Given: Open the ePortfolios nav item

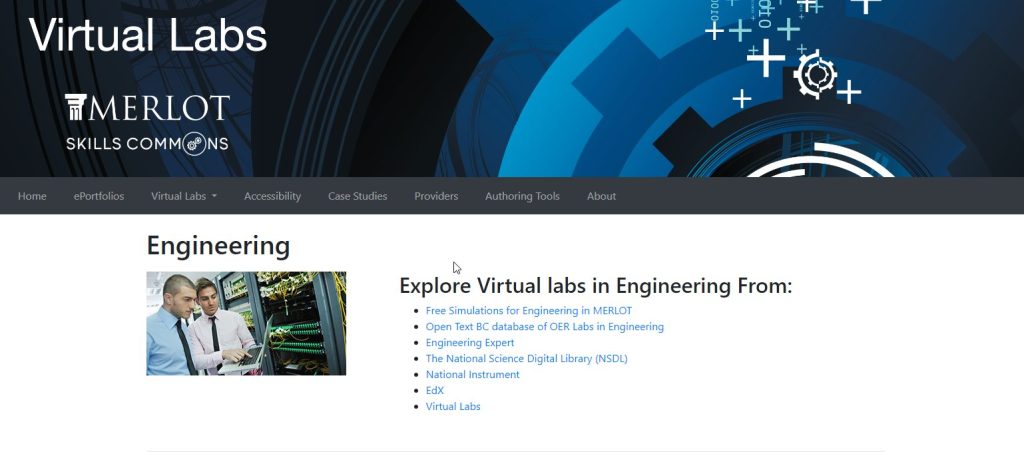Looking at the screenshot, I should coord(99,196).
